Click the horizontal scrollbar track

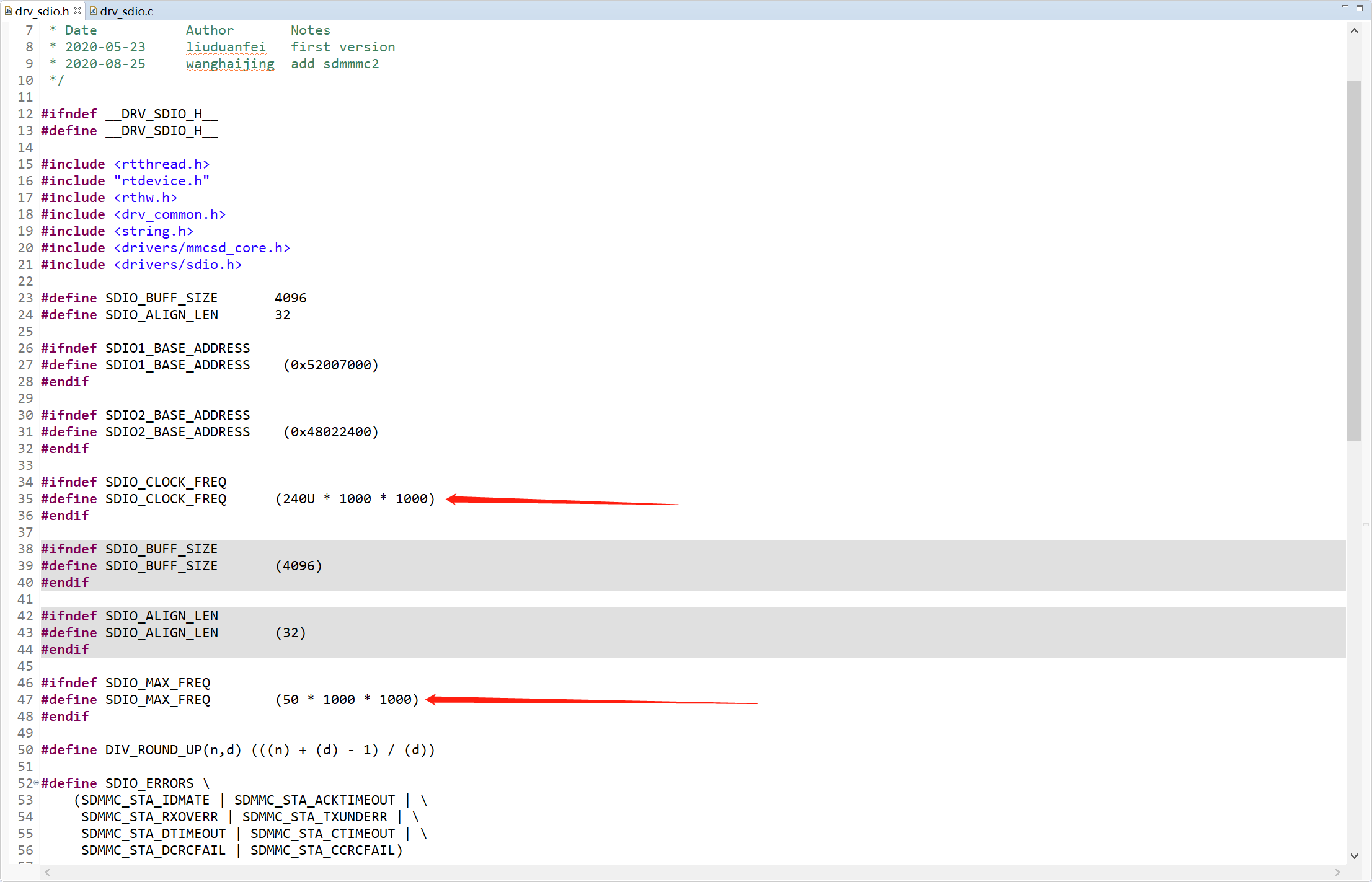click(x=682, y=872)
